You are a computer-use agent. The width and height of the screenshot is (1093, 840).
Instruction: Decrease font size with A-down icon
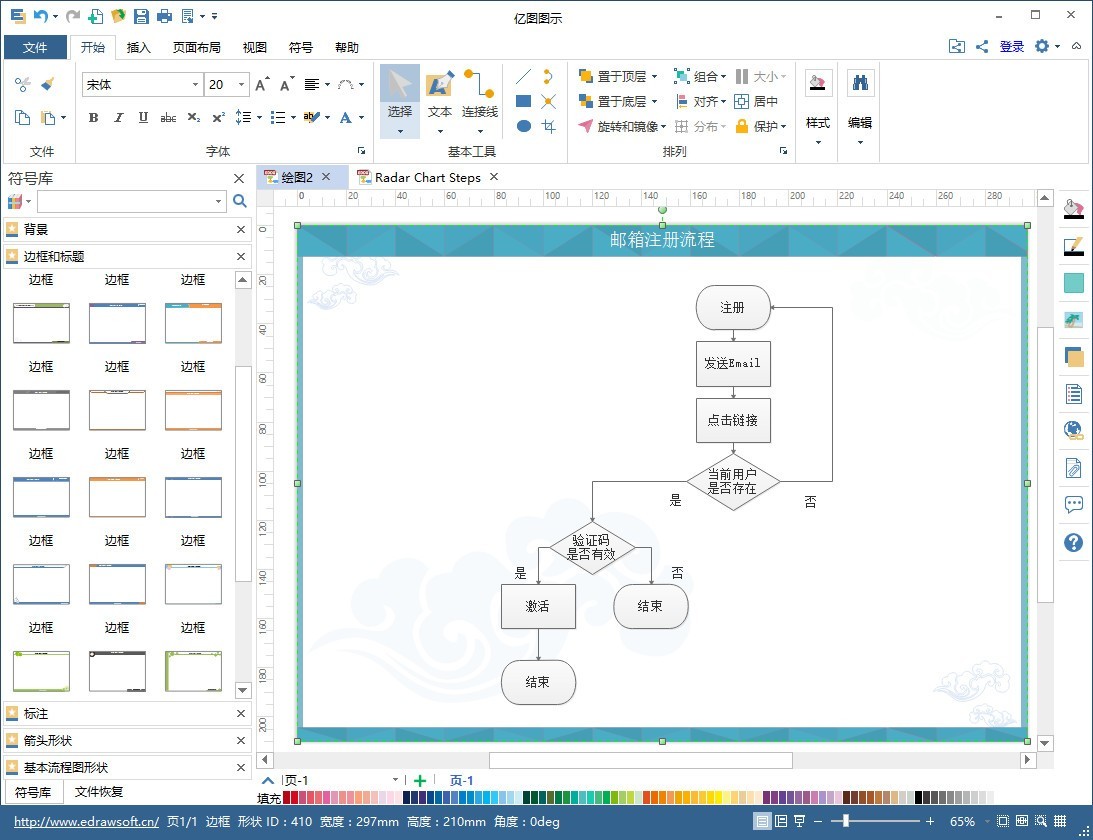pos(286,84)
